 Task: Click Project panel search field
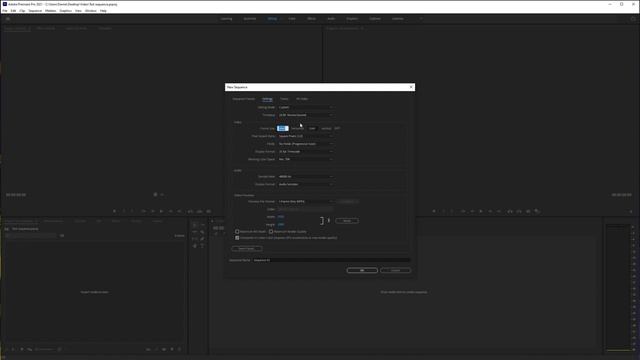click(31, 236)
